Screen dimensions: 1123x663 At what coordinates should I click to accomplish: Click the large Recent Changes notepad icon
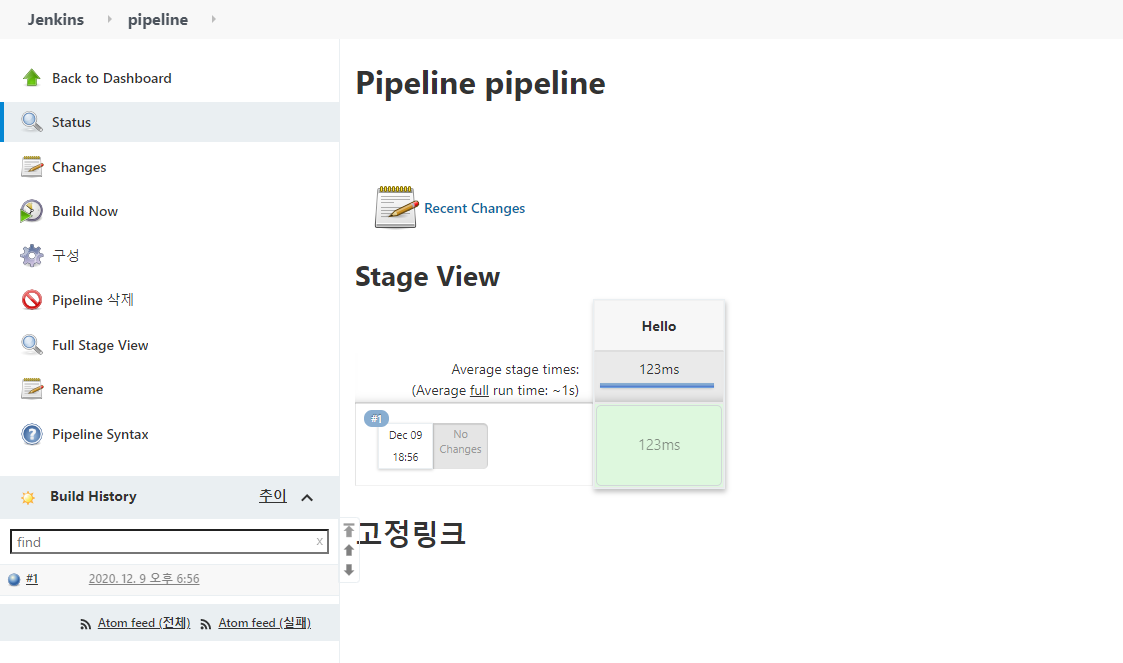396,207
